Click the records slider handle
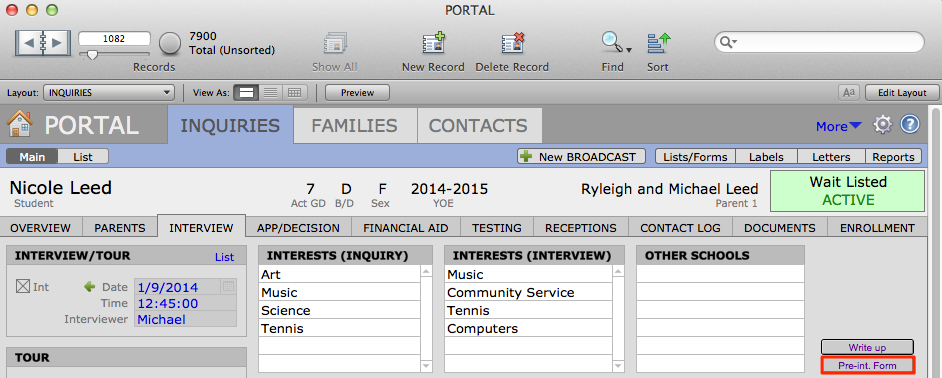Image resolution: width=942 pixels, height=378 pixels. pos(92,55)
